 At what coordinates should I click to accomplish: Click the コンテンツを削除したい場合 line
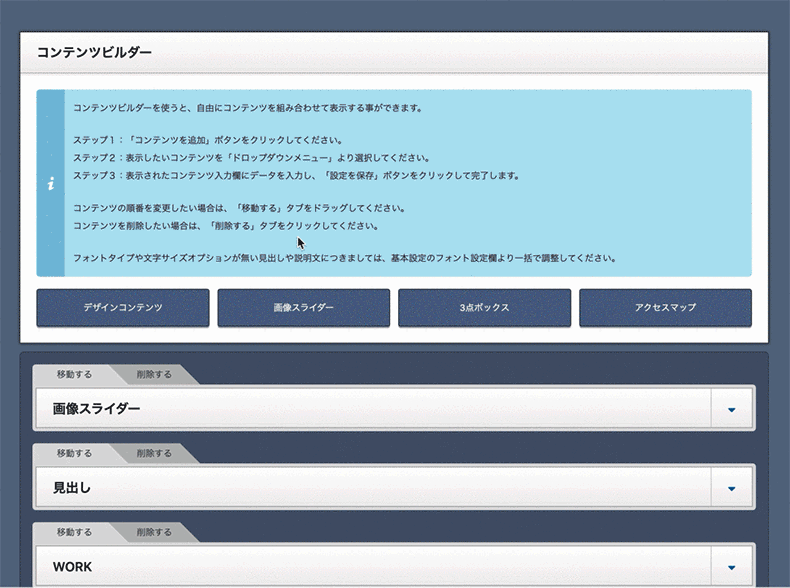(226, 226)
